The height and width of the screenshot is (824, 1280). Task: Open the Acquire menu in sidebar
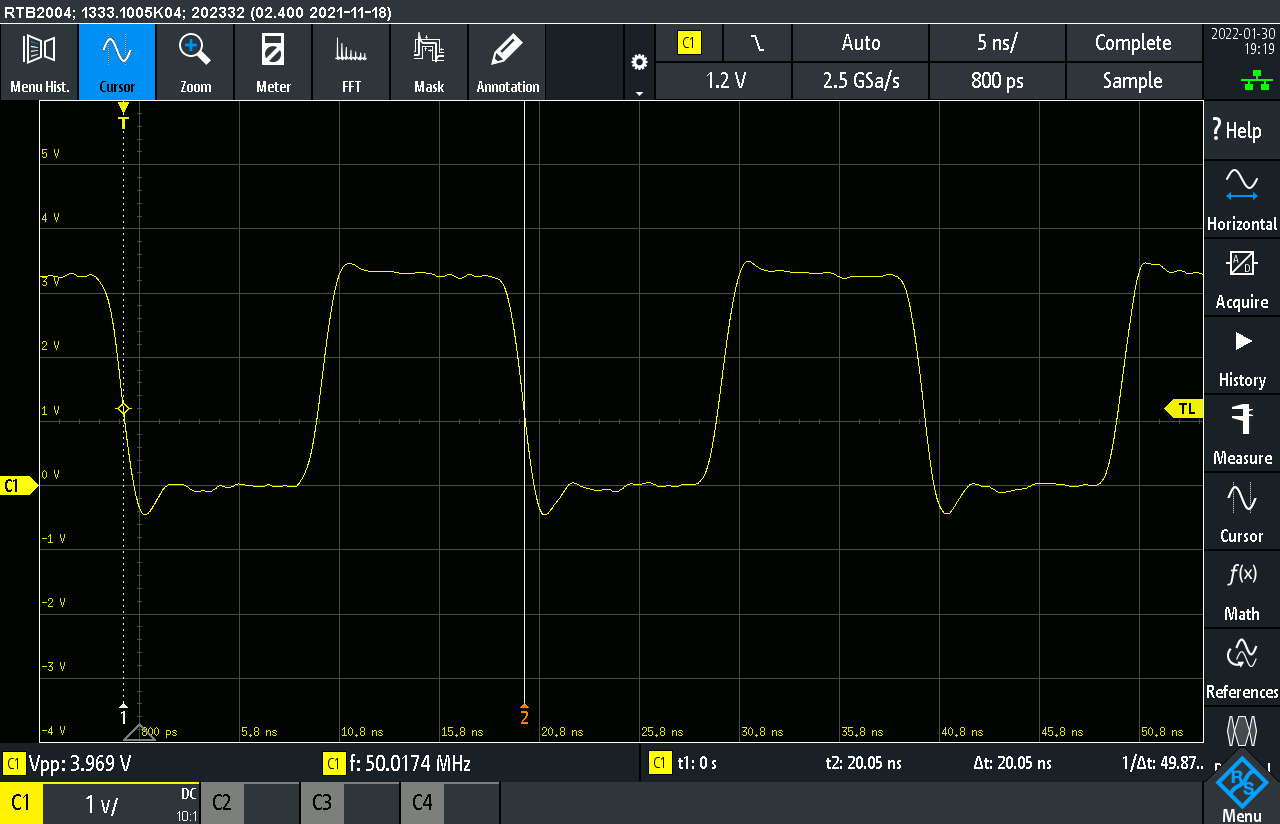pos(1241,277)
